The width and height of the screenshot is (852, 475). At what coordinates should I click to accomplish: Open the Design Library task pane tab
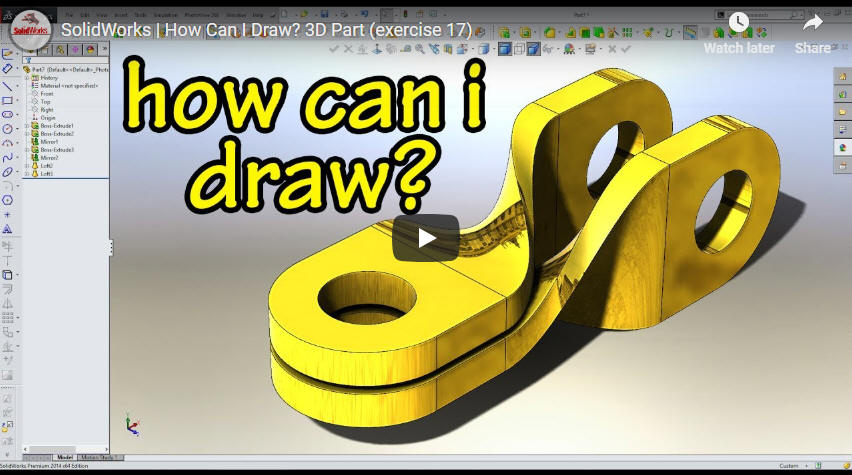click(842, 95)
